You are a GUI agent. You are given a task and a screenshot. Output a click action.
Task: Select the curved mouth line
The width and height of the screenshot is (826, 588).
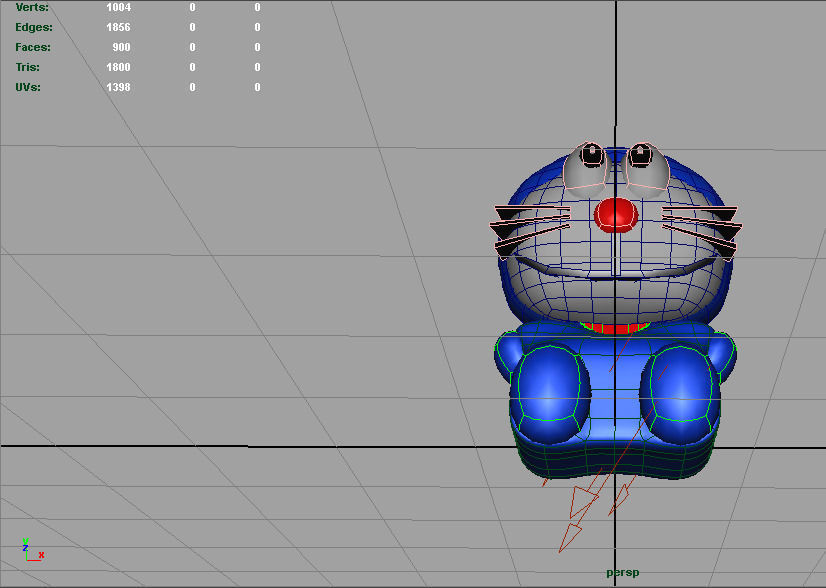coord(616,268)
